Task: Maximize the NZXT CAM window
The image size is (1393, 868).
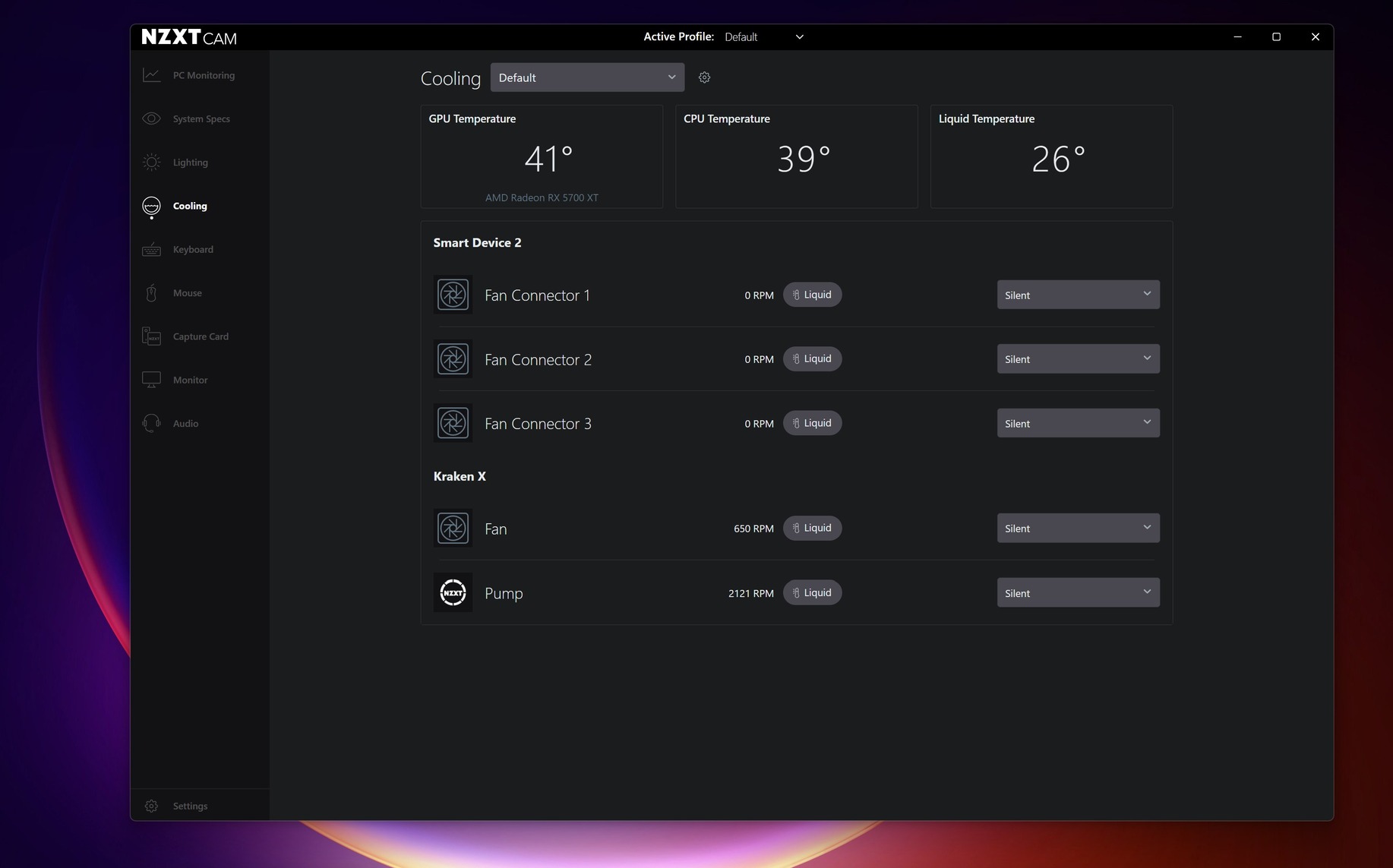Action: (x=1276, y=37)
